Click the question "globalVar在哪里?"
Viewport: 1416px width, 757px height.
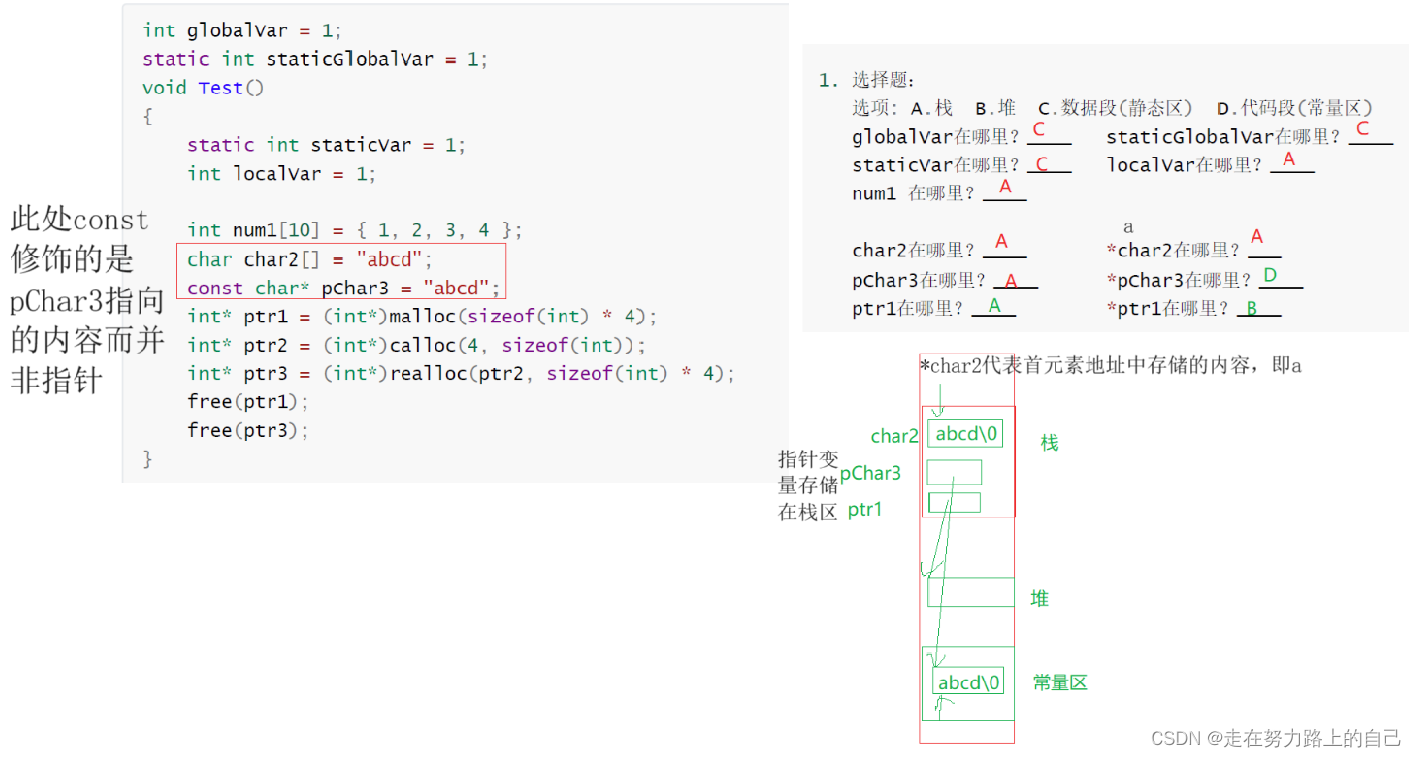pyautogui.click(x=937, y=137)
